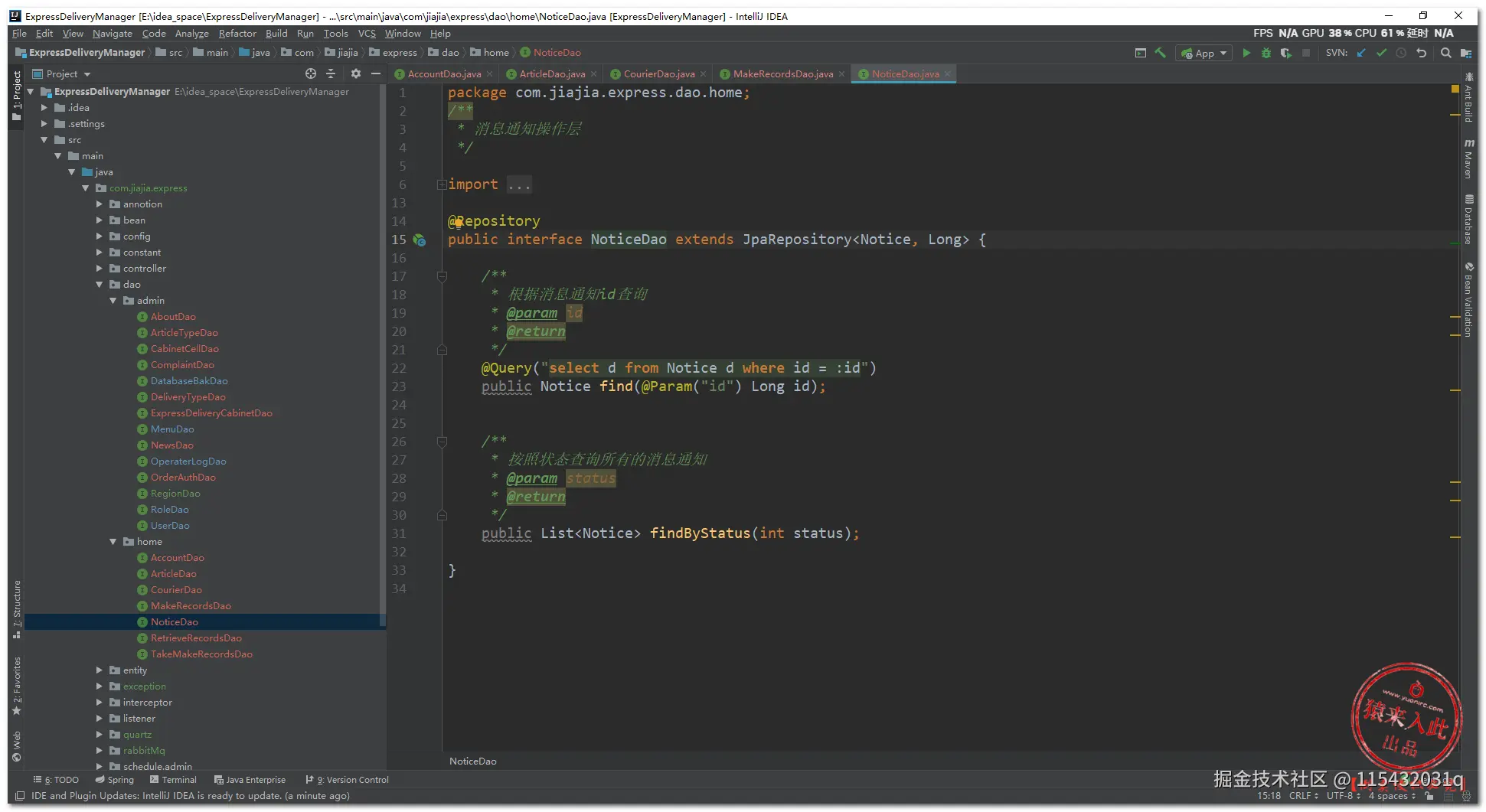The width and height of the screenshot is (1486, 812).
Task: Revert changes with the undo arrow icon
Action: (x=1421, y=53)
